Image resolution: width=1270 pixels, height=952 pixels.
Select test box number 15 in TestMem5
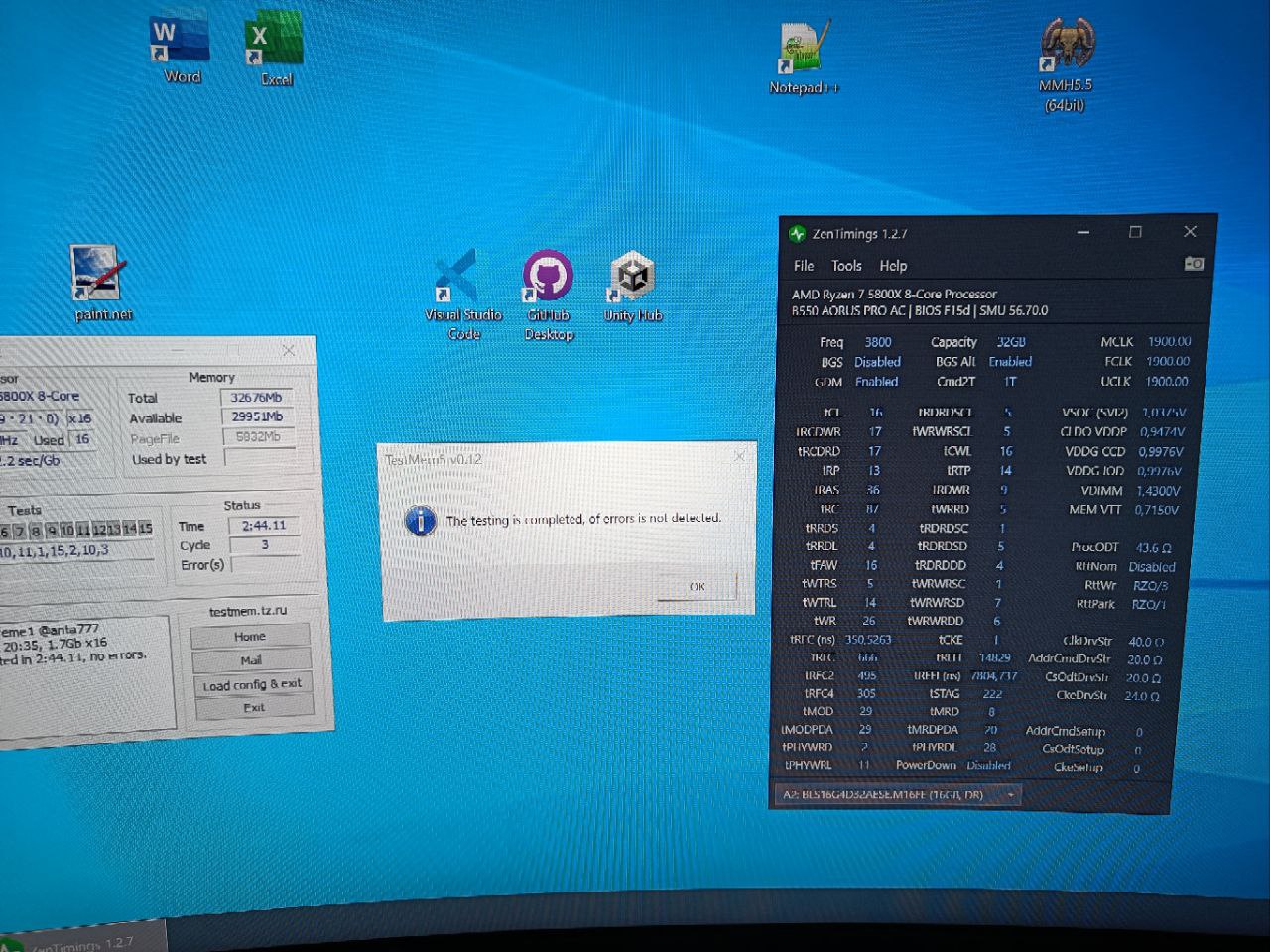[x=146, y=529]
